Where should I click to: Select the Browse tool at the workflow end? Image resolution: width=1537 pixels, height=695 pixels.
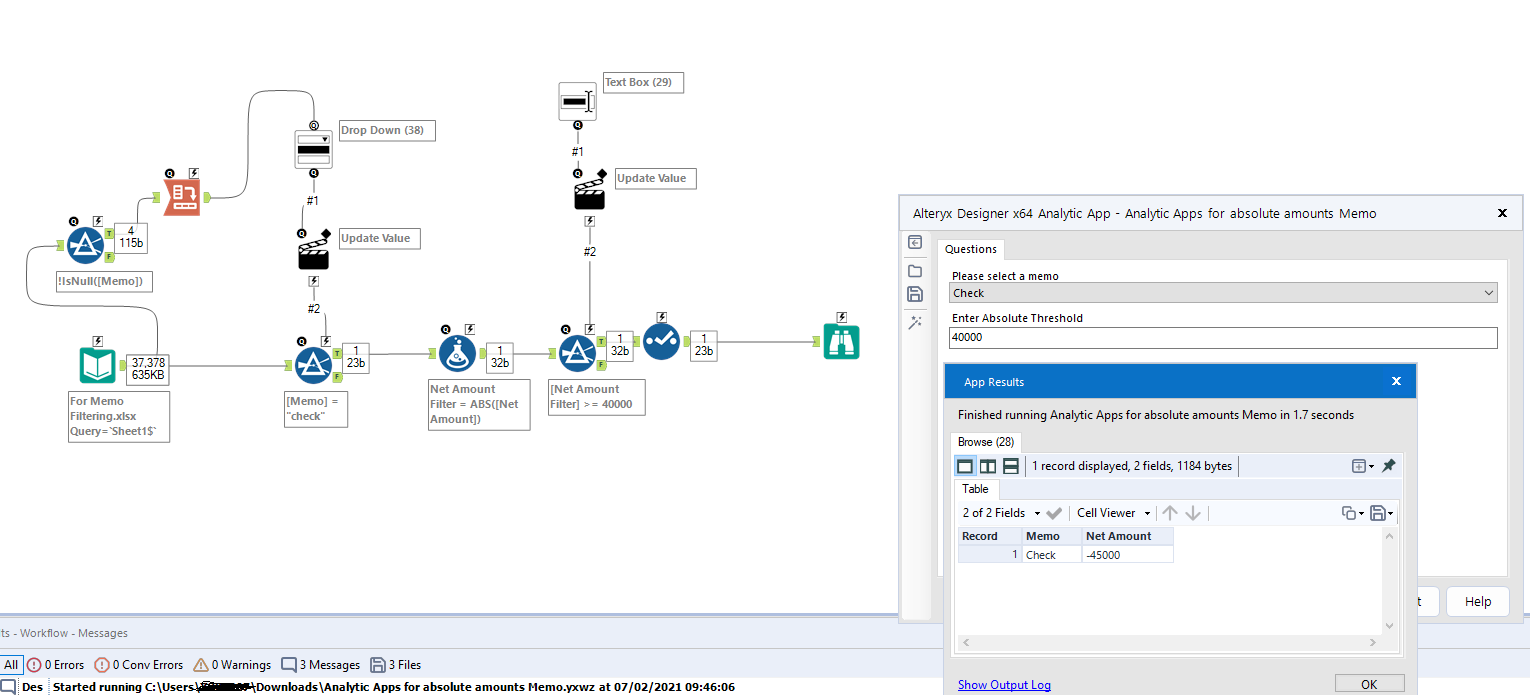click(x=841, y=341)
